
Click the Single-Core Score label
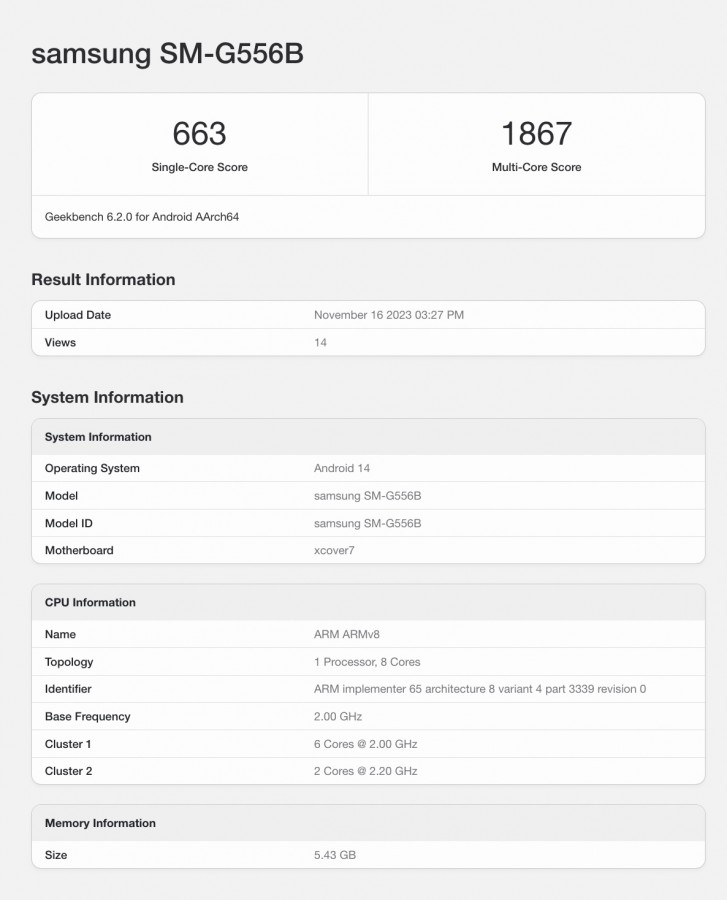[199, 167]
